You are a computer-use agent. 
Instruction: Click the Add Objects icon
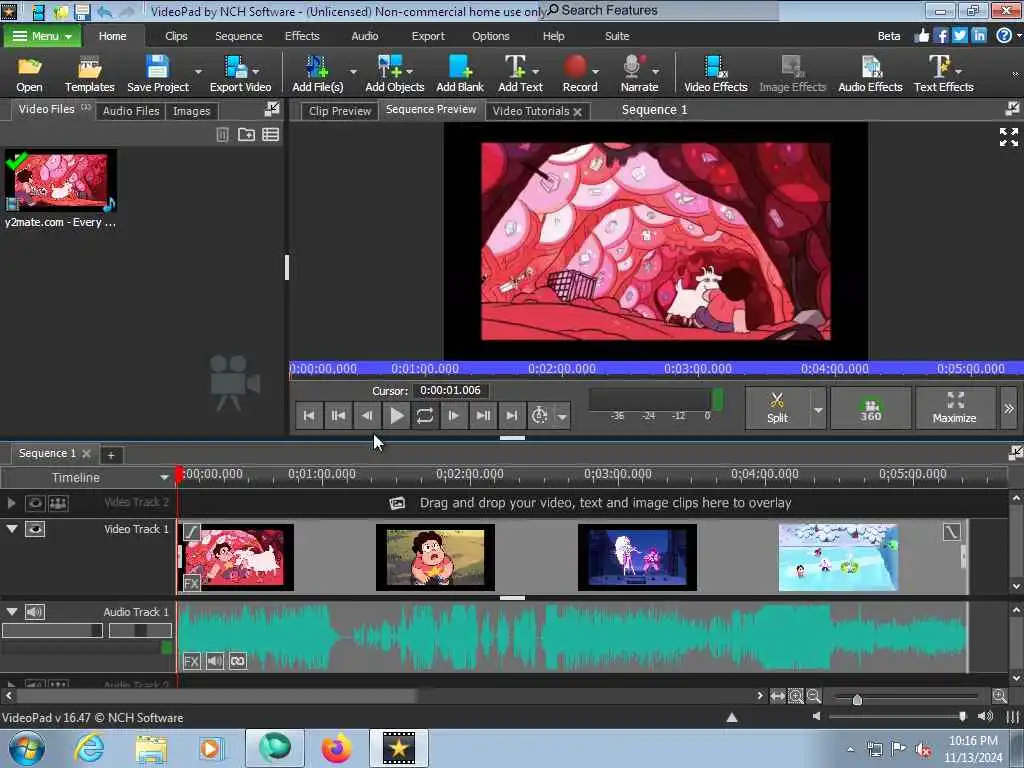[394, 74]
